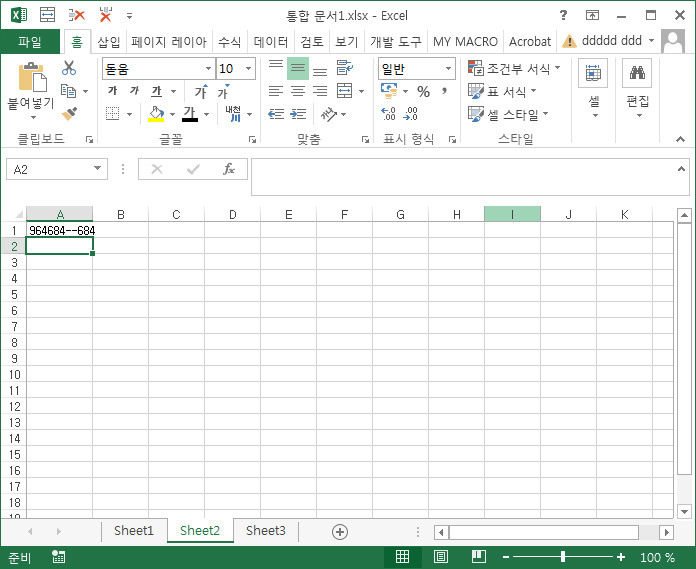Click the text orientation icon
The height and width of the screenshot is (569, 696).
coord(329,114)
